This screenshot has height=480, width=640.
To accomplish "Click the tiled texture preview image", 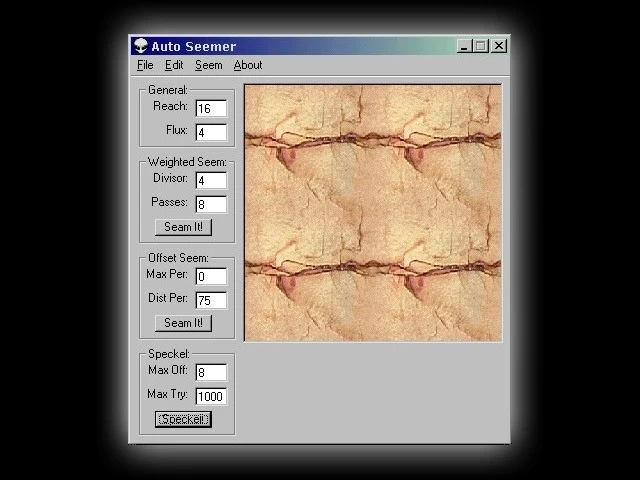I will (x=372, y=213).
